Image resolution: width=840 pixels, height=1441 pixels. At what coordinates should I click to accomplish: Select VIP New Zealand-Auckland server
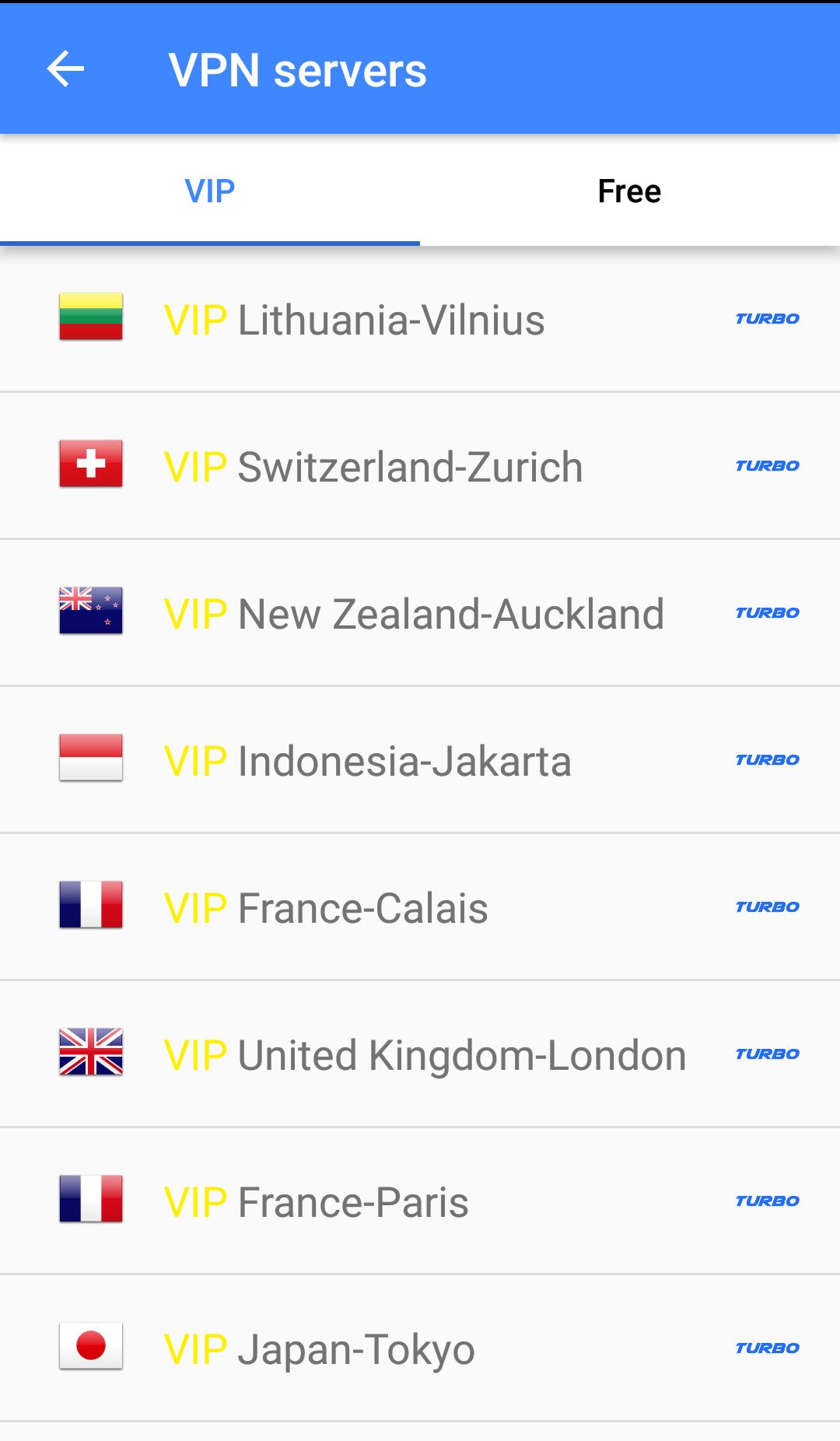(x=414, y=614)
